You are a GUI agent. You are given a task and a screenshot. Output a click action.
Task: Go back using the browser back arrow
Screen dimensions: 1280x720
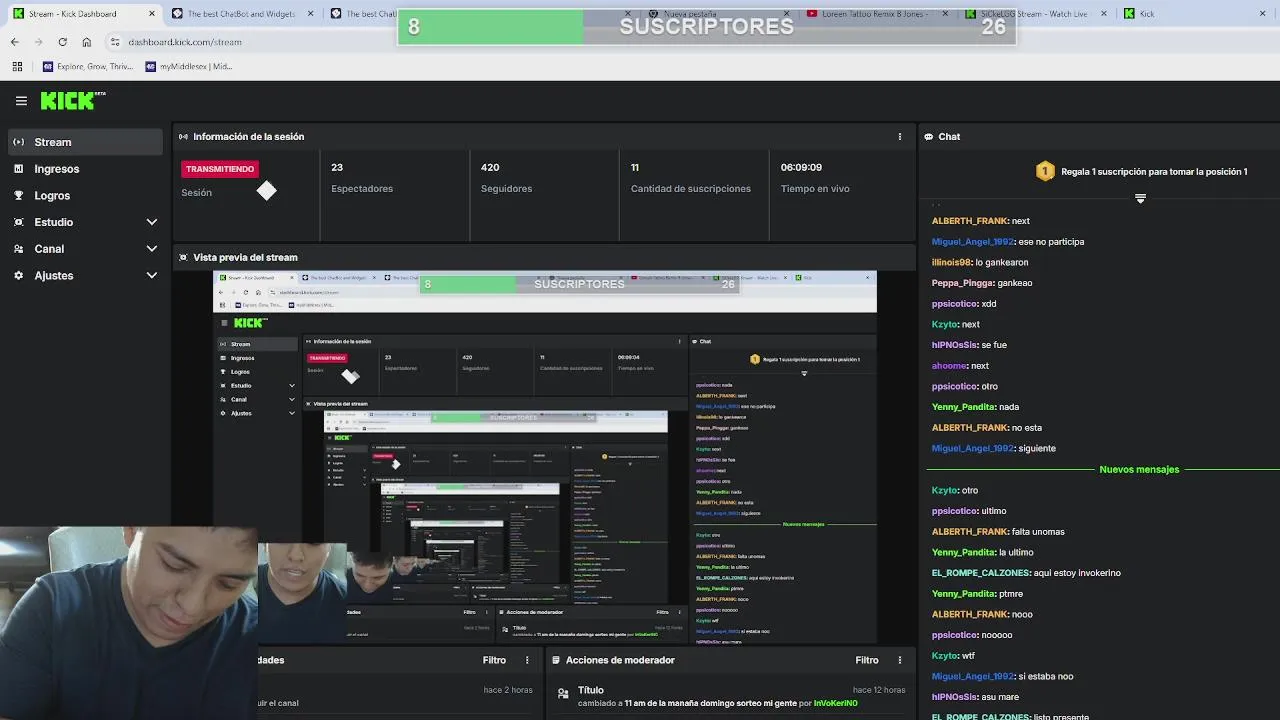point(14,42)
